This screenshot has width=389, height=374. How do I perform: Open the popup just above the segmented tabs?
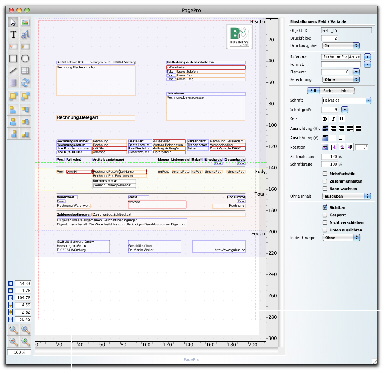(x=341, y=79)
